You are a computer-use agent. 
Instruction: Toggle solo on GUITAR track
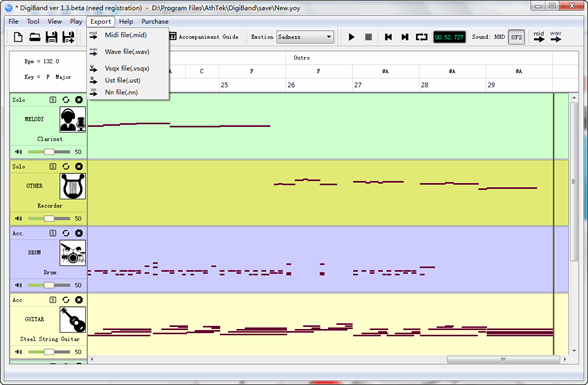[x=53, y=300]
